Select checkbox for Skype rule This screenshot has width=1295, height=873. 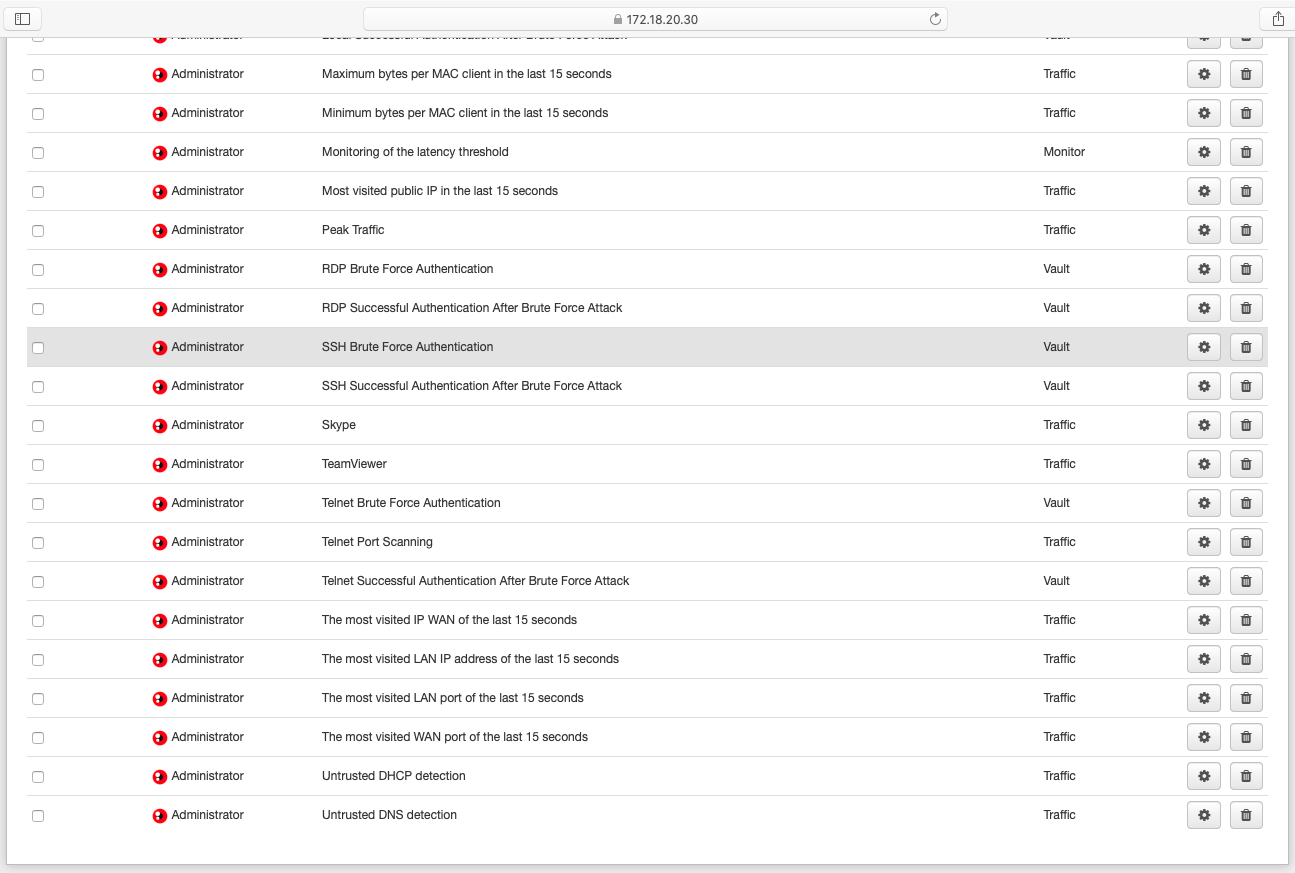point(38,426)
